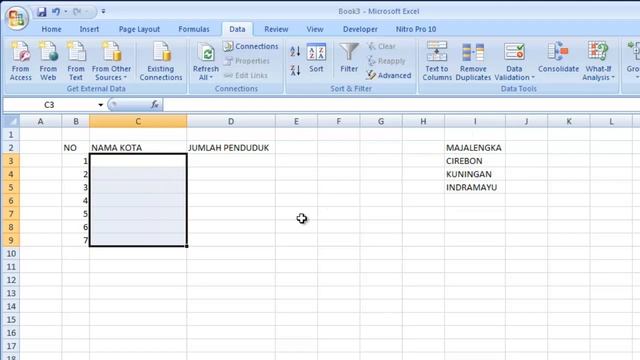Select the CIREBON cell
The width and height of the screenshot is (640, 360).
475,161
